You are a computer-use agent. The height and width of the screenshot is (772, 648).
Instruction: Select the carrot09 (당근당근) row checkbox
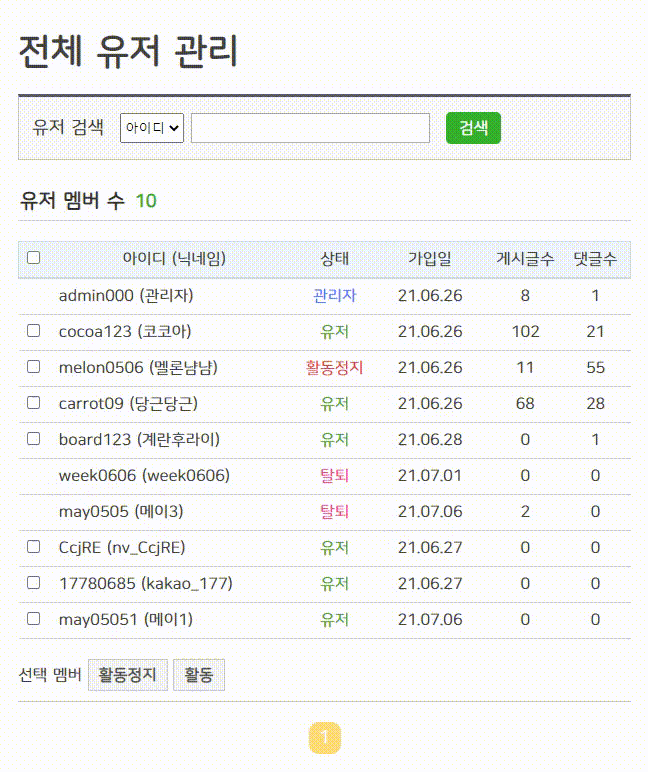click(33, 402)
